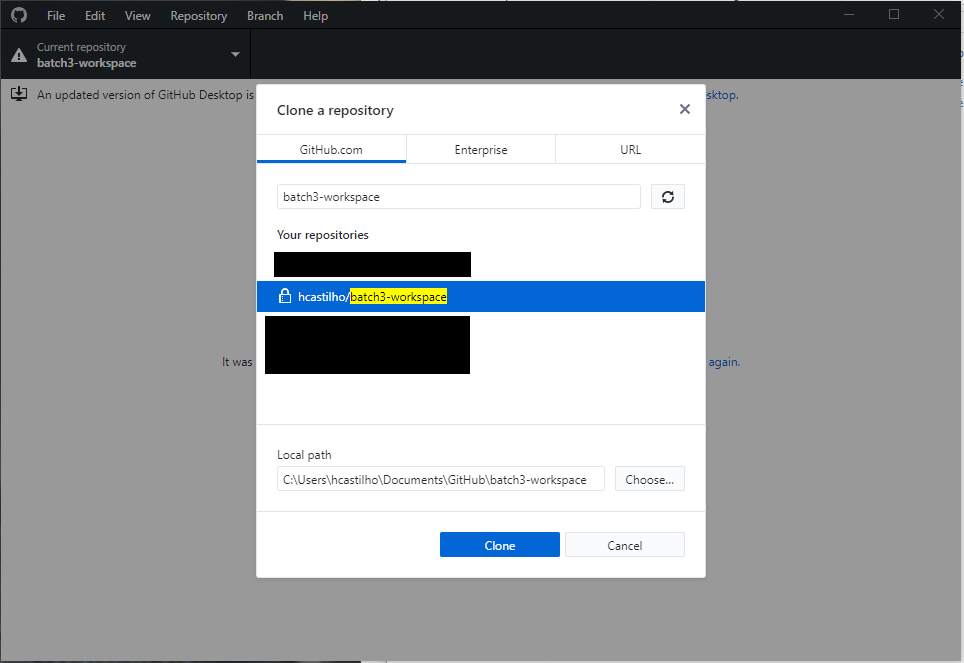Open the Repository menu

point(199,16)
